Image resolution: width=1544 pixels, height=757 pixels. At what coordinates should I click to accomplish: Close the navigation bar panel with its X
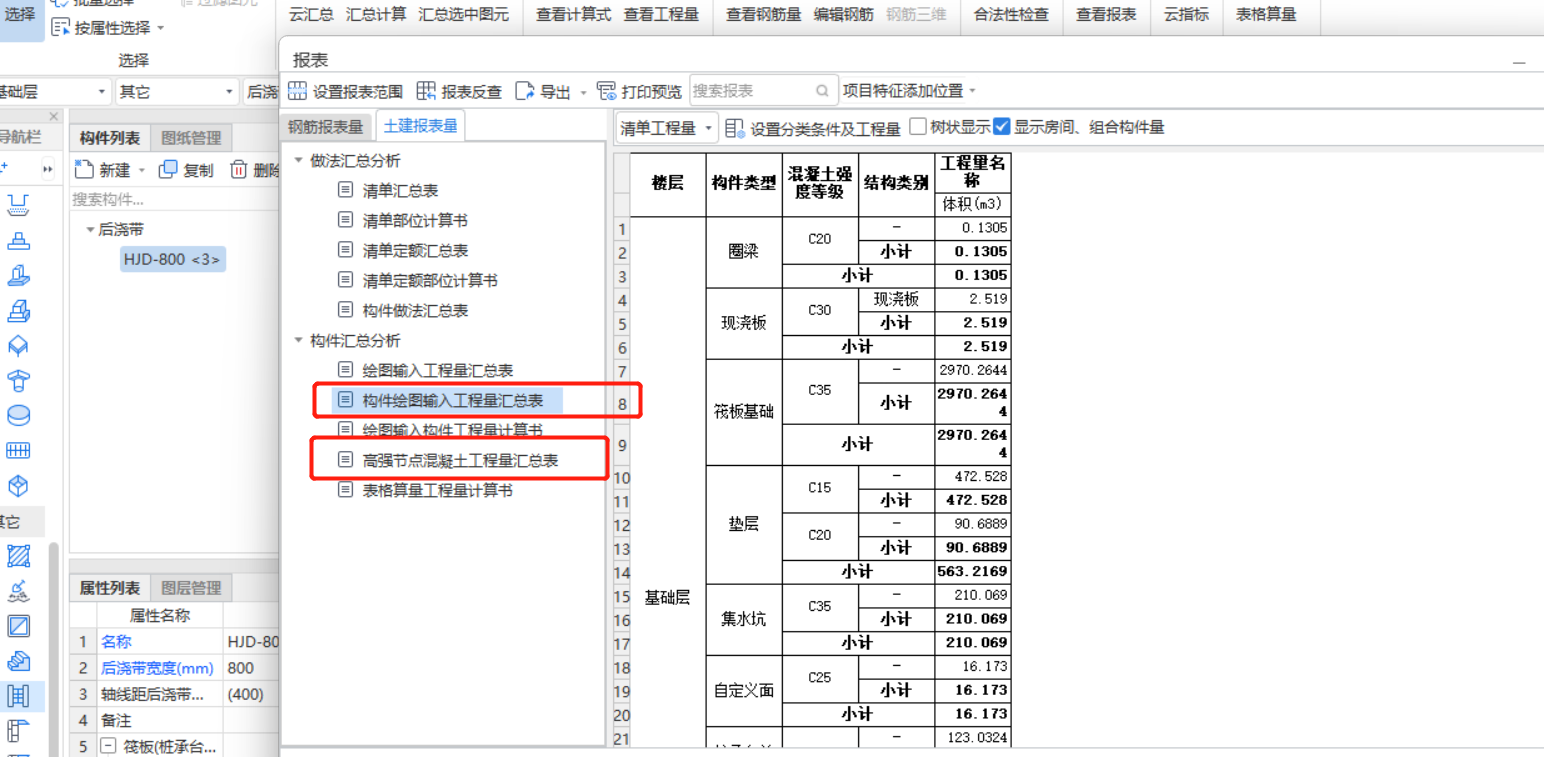point(54,117)
